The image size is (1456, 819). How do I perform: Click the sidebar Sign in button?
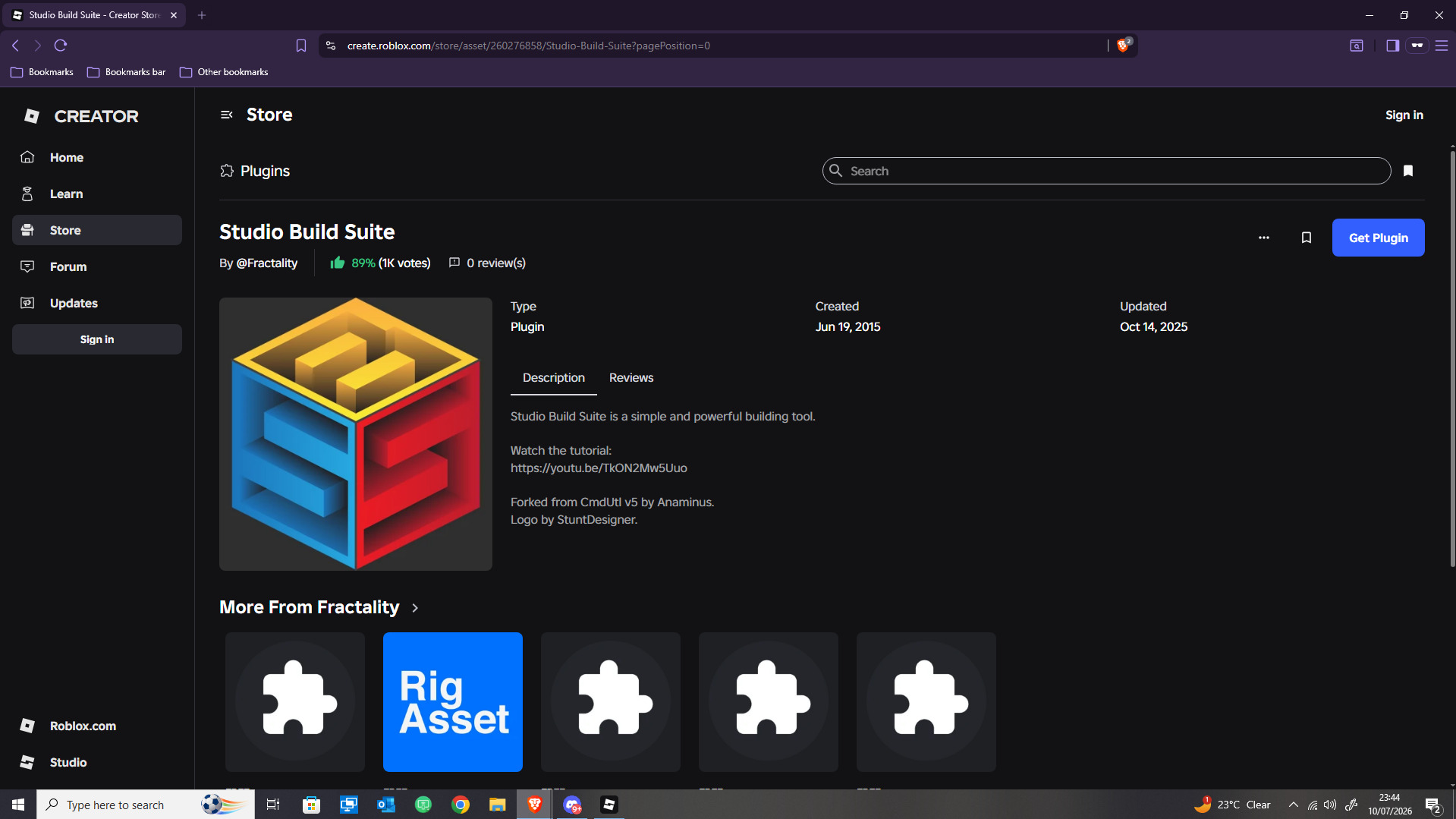(x=97, y=339)
